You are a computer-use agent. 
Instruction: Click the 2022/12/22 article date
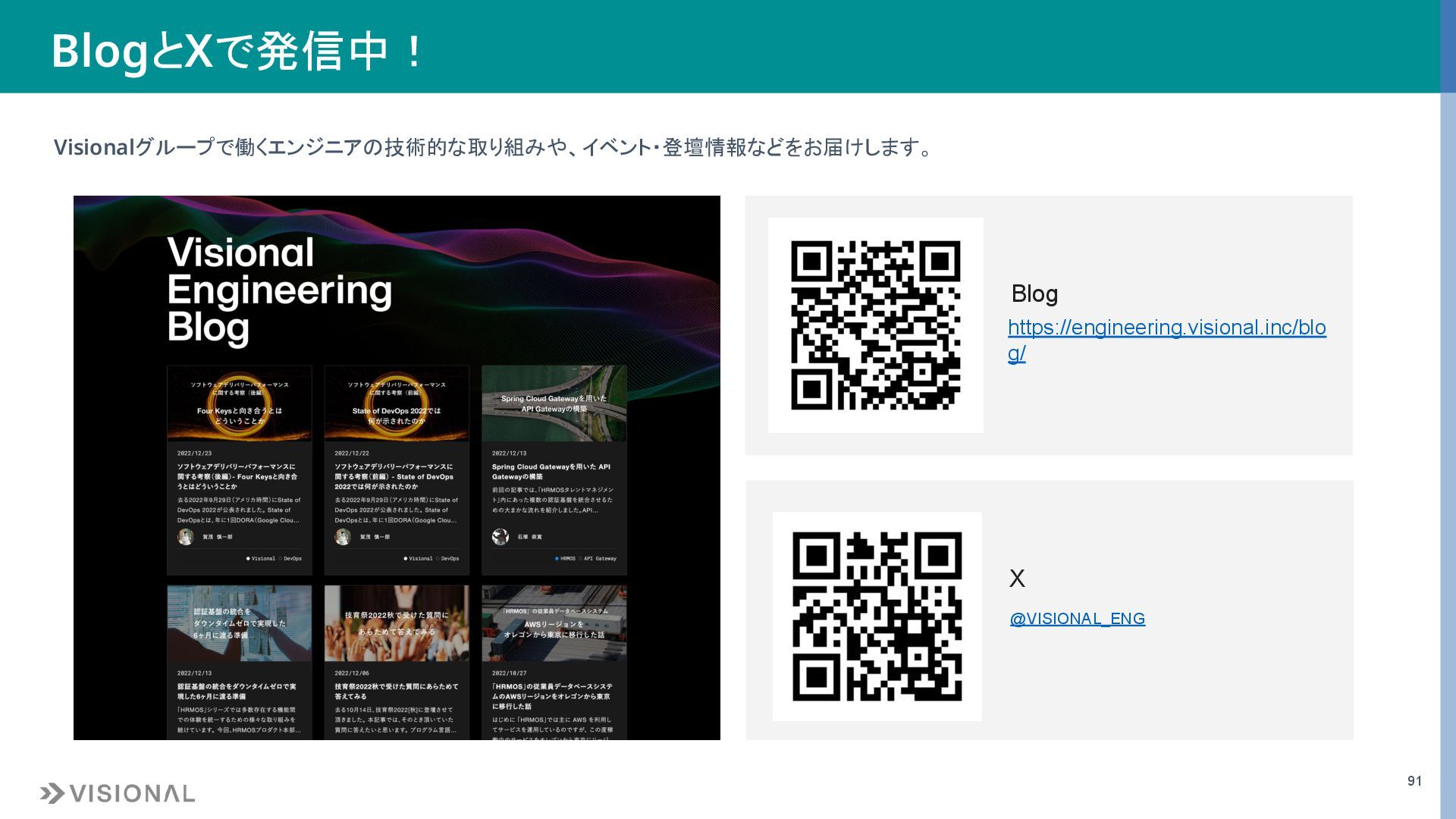point(352,453)
